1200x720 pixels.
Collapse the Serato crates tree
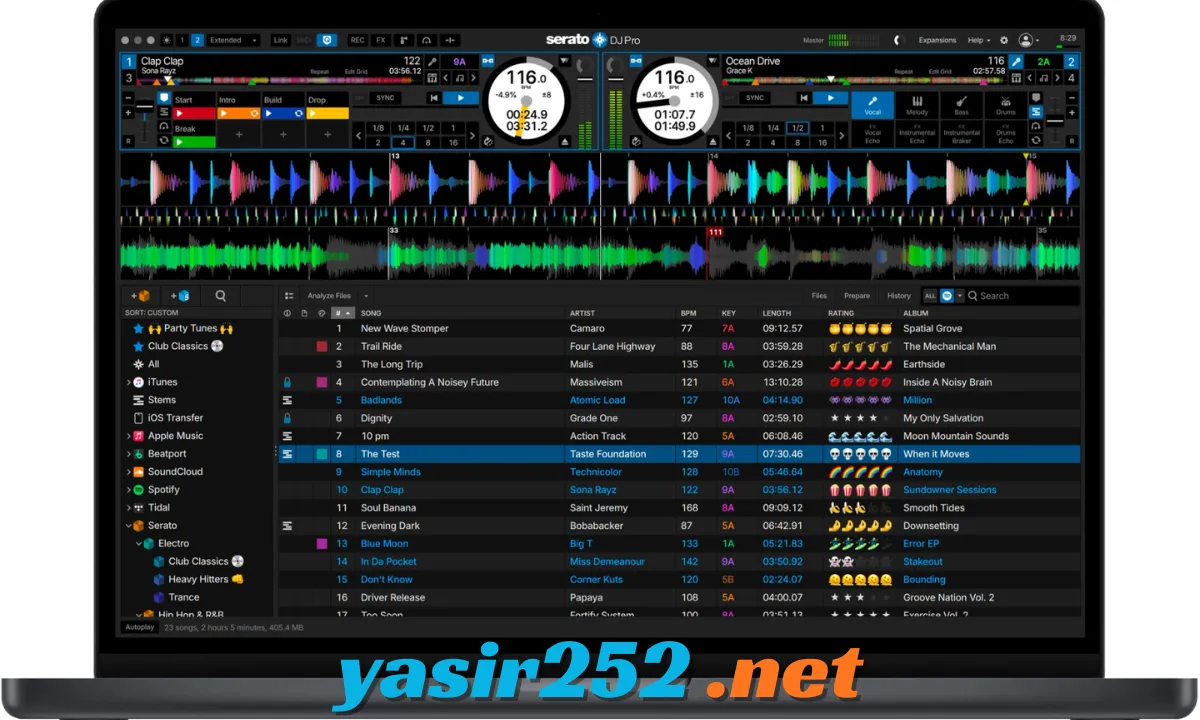[x=129, y=526]
